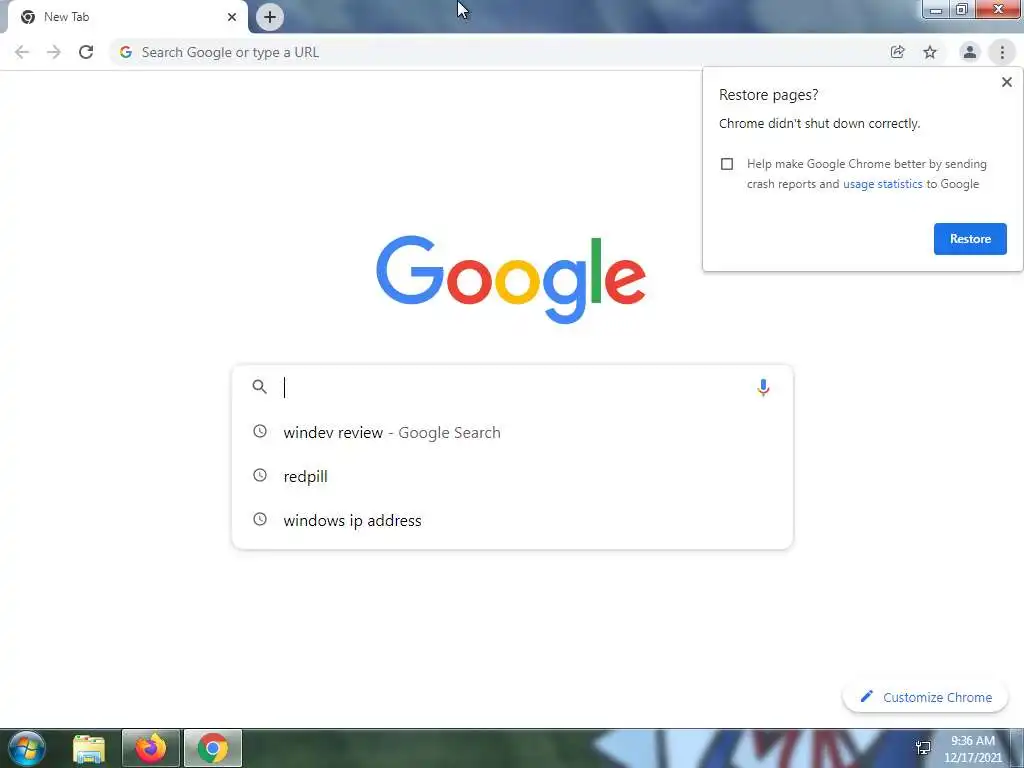Open the Chrome profile avatar menu
This screenshot has height=768, width=1024.
(x=970, y=52)
